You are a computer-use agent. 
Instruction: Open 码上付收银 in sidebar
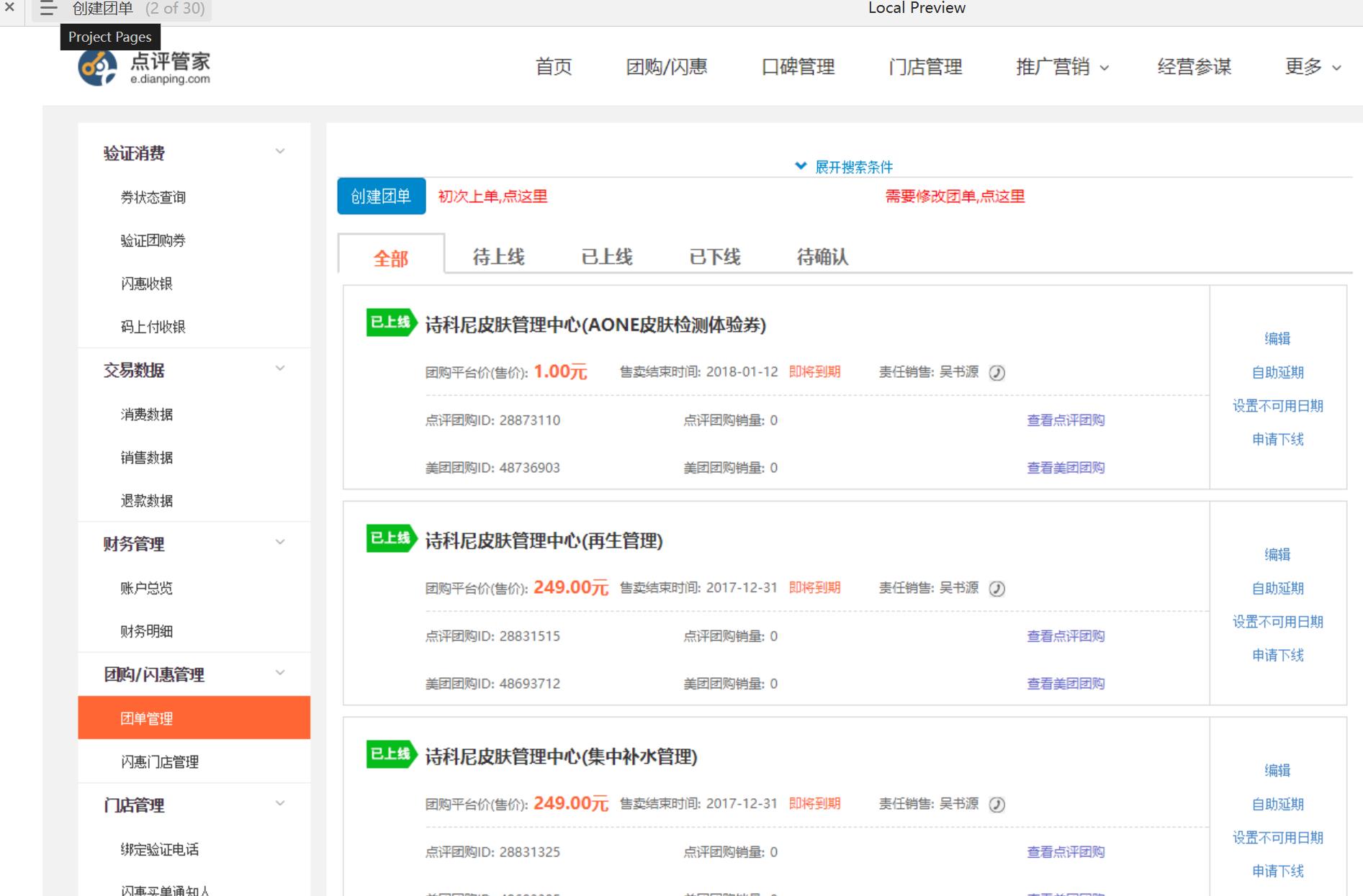(153, 327)
